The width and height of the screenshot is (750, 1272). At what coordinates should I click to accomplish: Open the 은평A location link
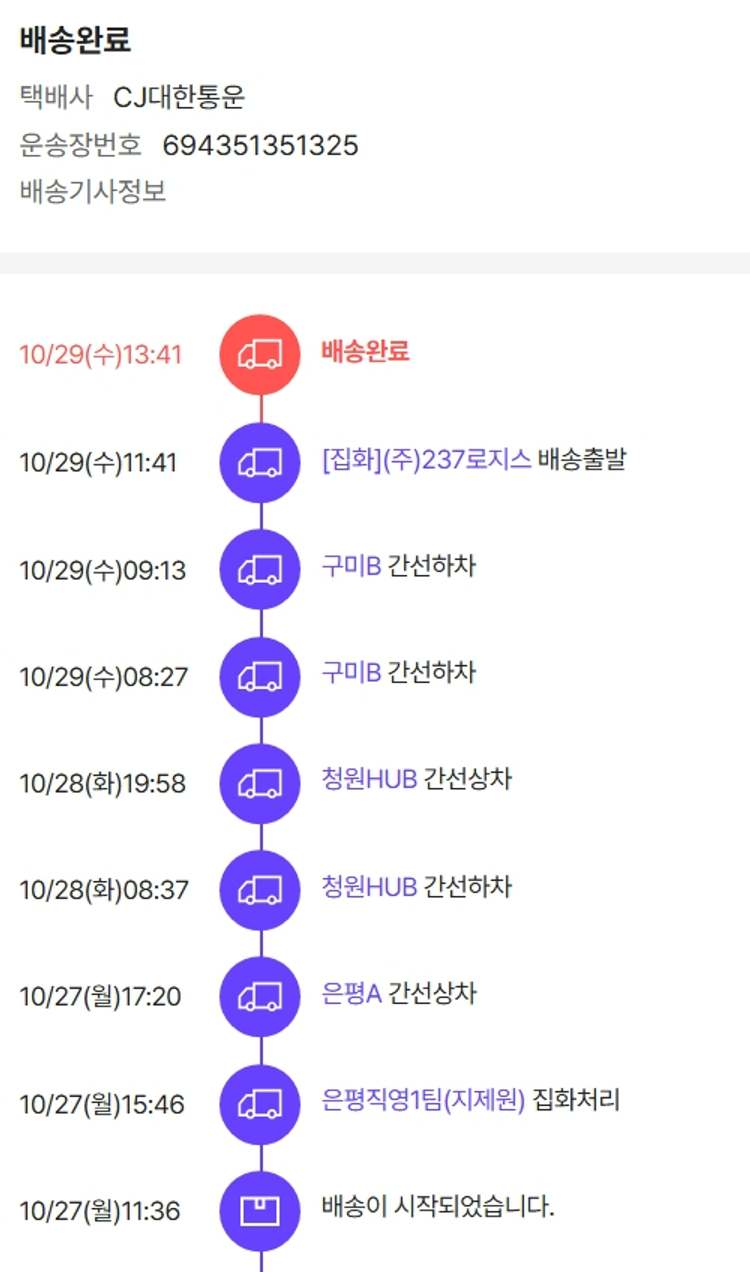tap(352, 993)
